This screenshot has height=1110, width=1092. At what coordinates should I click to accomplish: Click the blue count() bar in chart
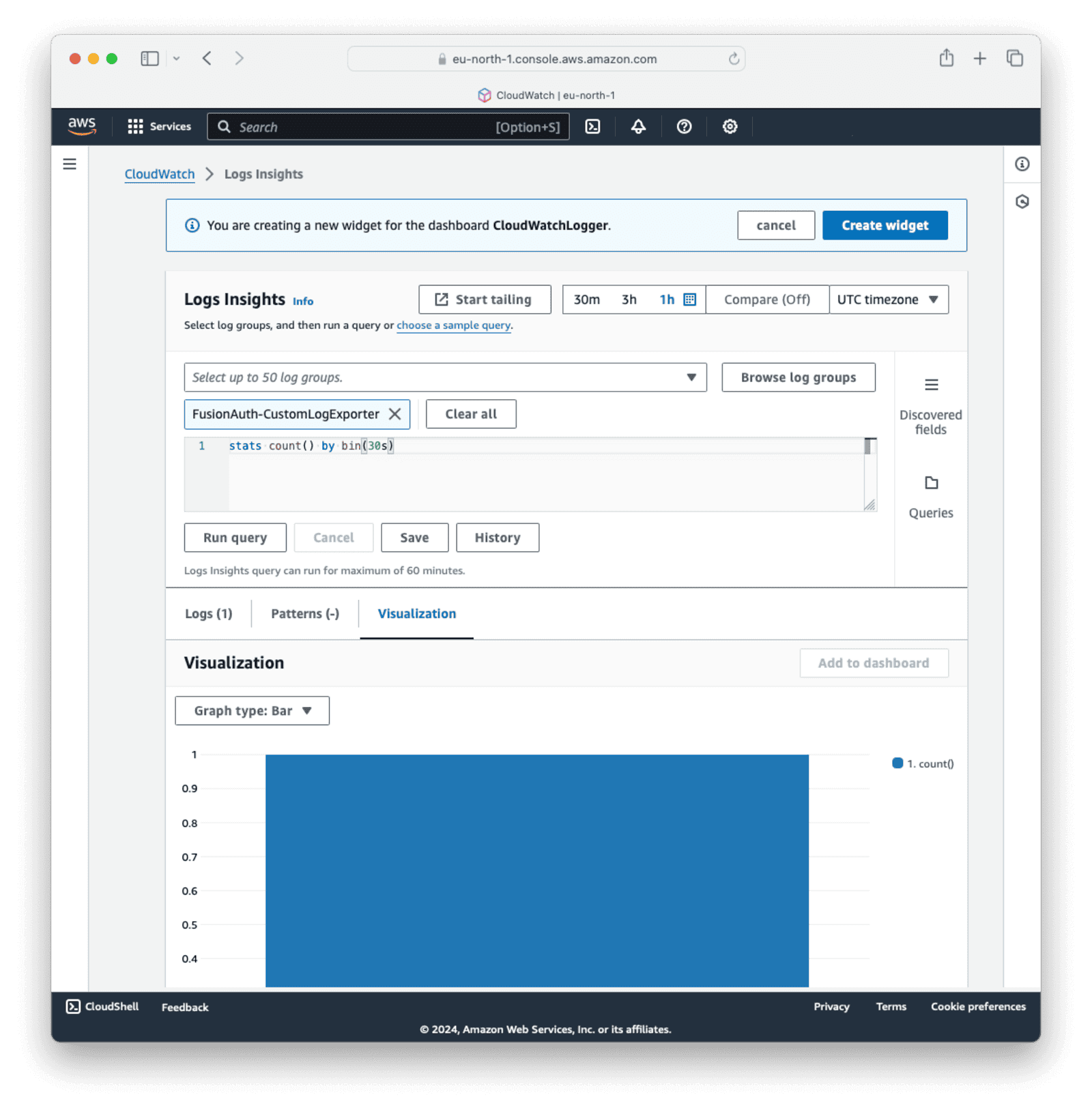pyautogui.click(x=536, y=870)
